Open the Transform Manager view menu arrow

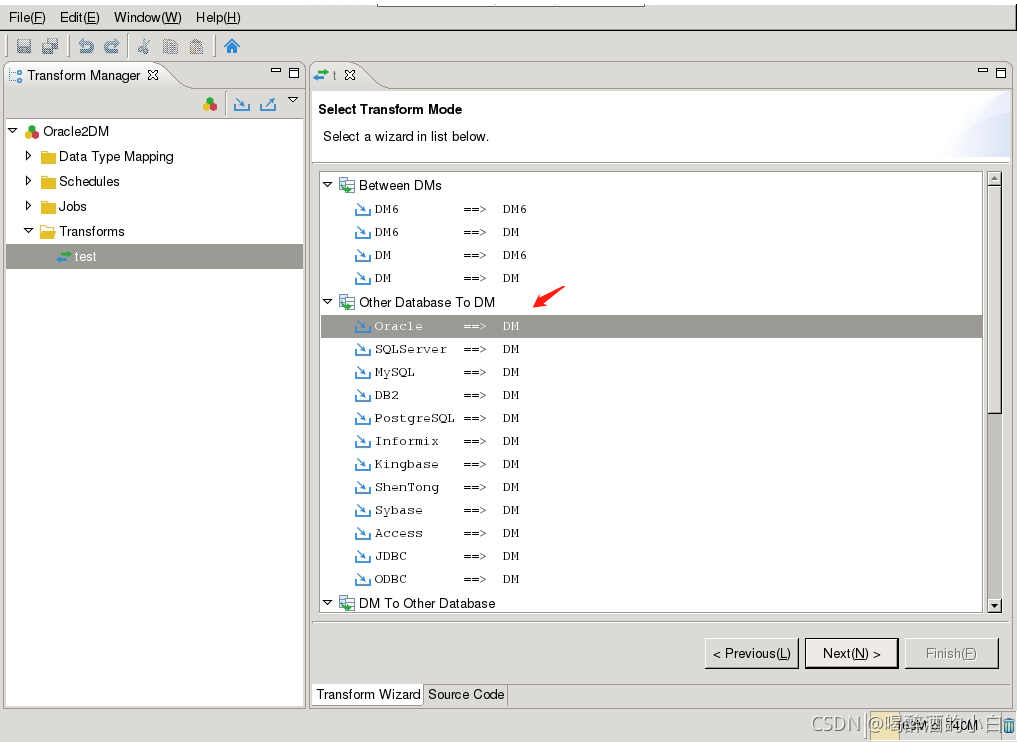point(293,100)
